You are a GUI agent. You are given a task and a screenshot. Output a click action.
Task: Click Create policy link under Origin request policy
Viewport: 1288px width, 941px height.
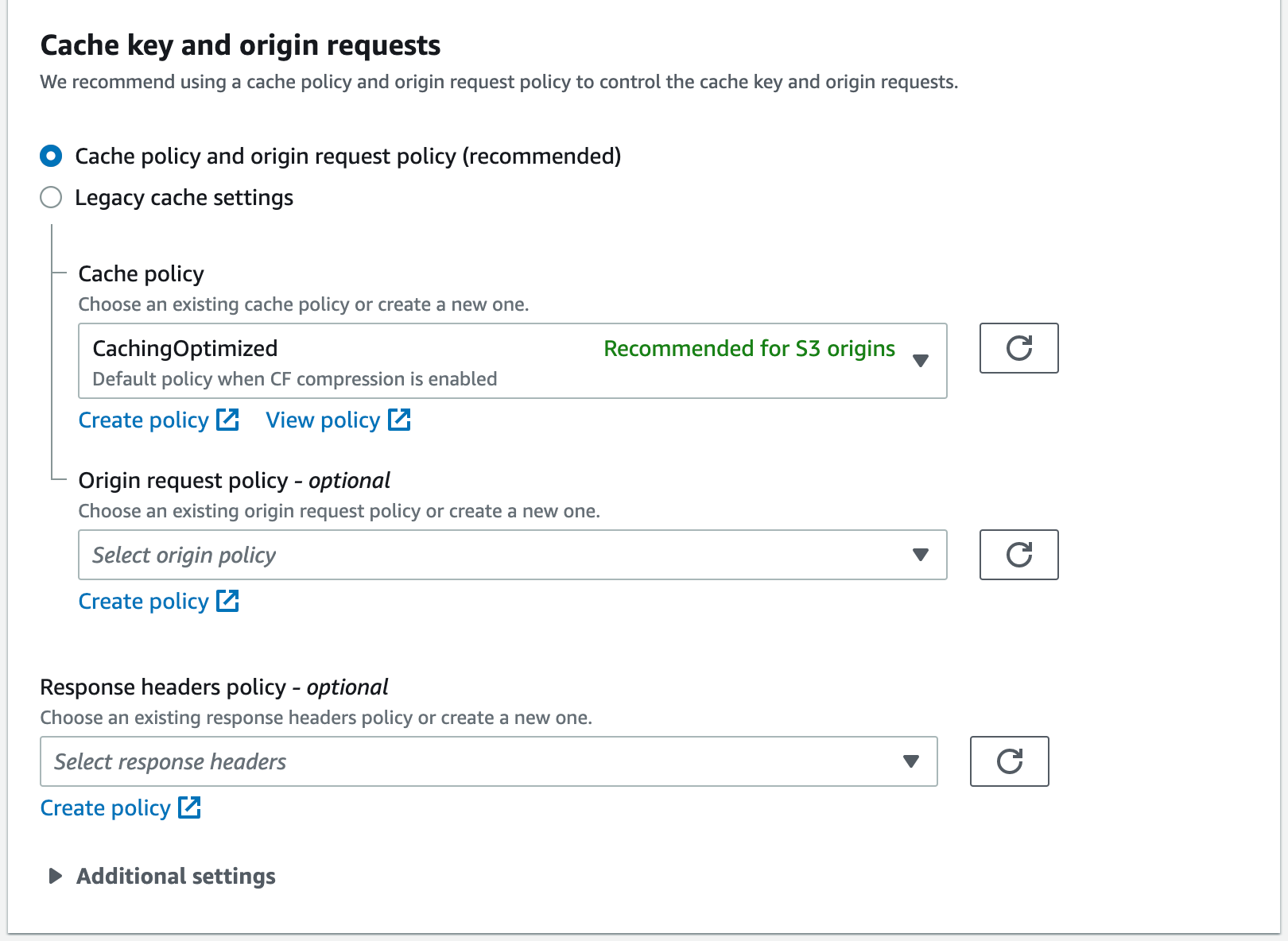143,601
